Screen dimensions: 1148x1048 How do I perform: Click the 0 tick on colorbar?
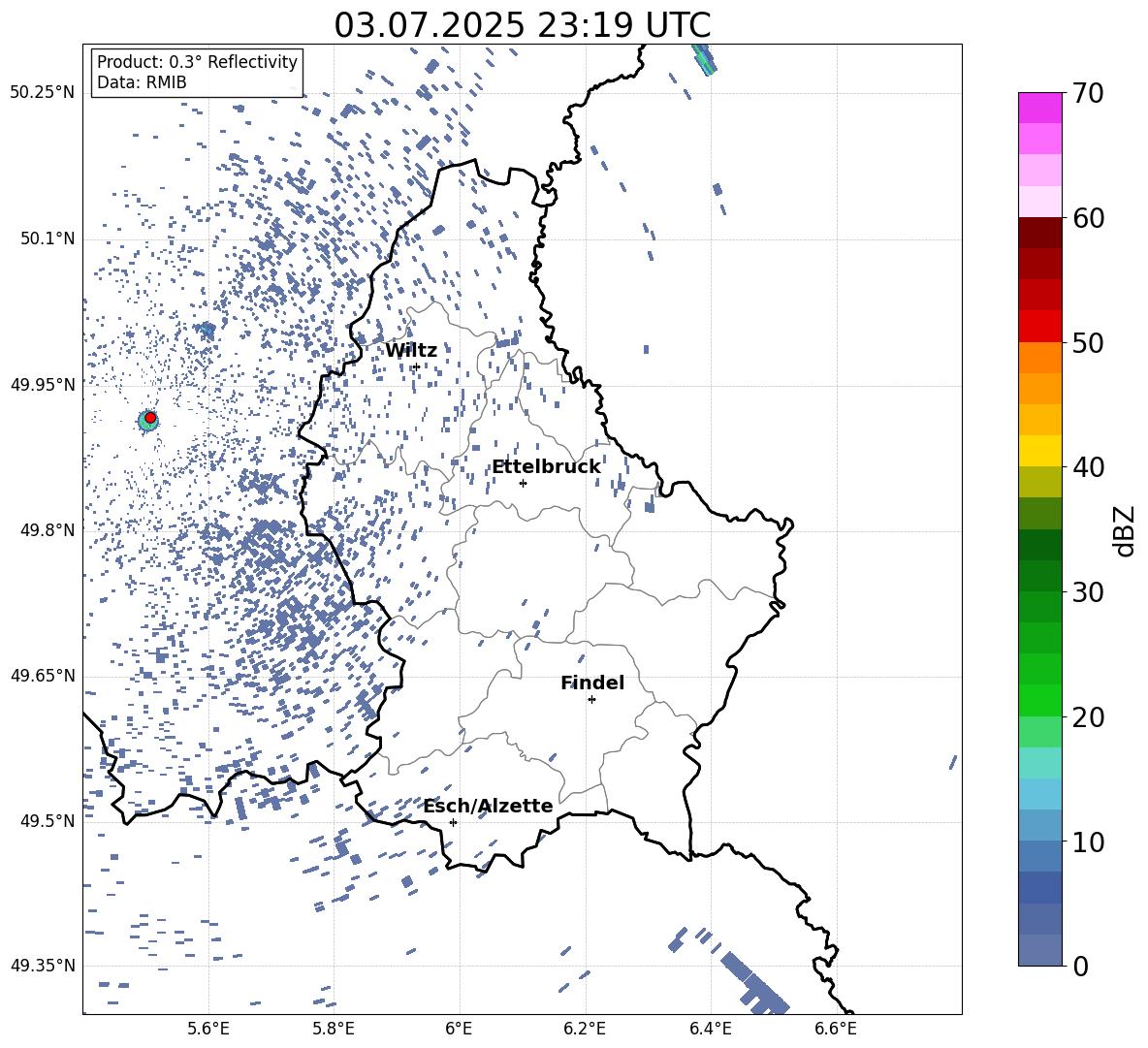pos(1079,966)
